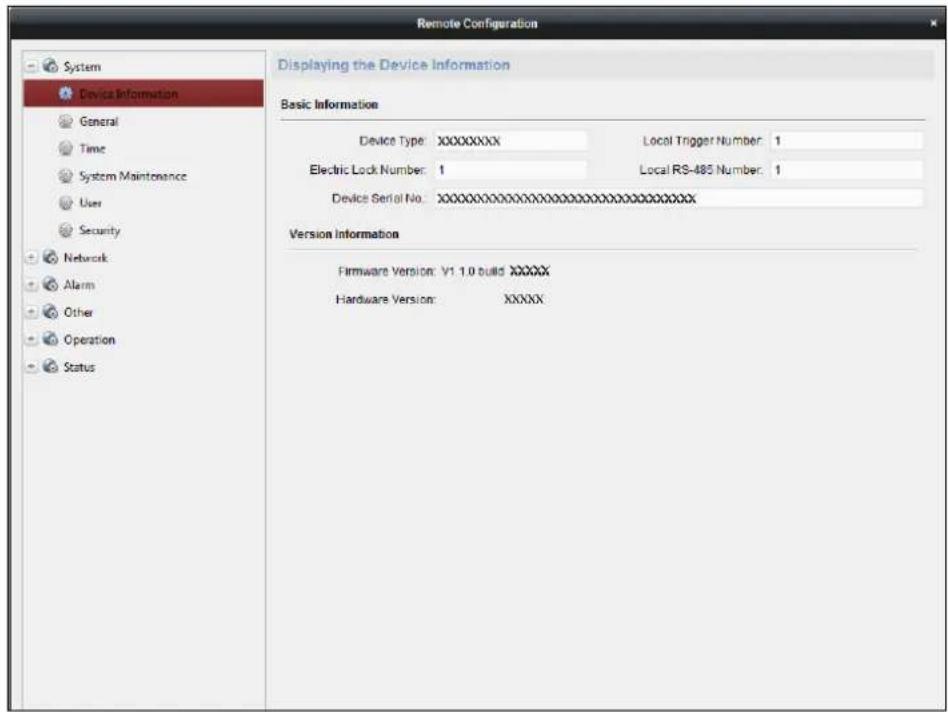Expand the Other tree node
Screen dimensions: 948x712
point(31,312)
